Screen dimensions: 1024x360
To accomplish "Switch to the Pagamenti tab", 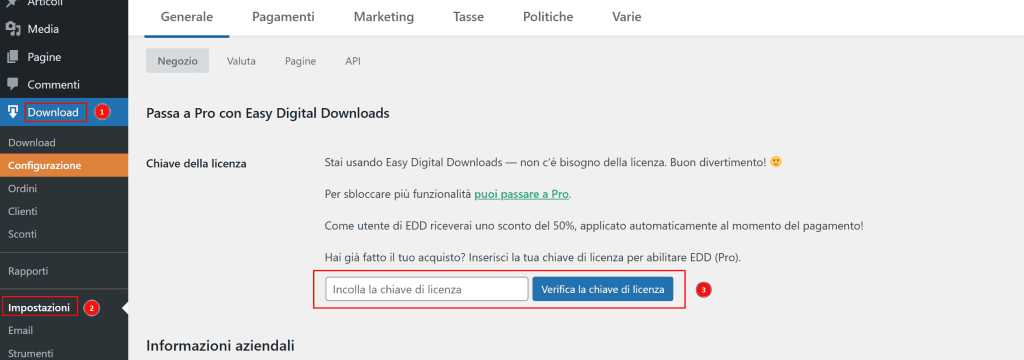I will [283, 17].
